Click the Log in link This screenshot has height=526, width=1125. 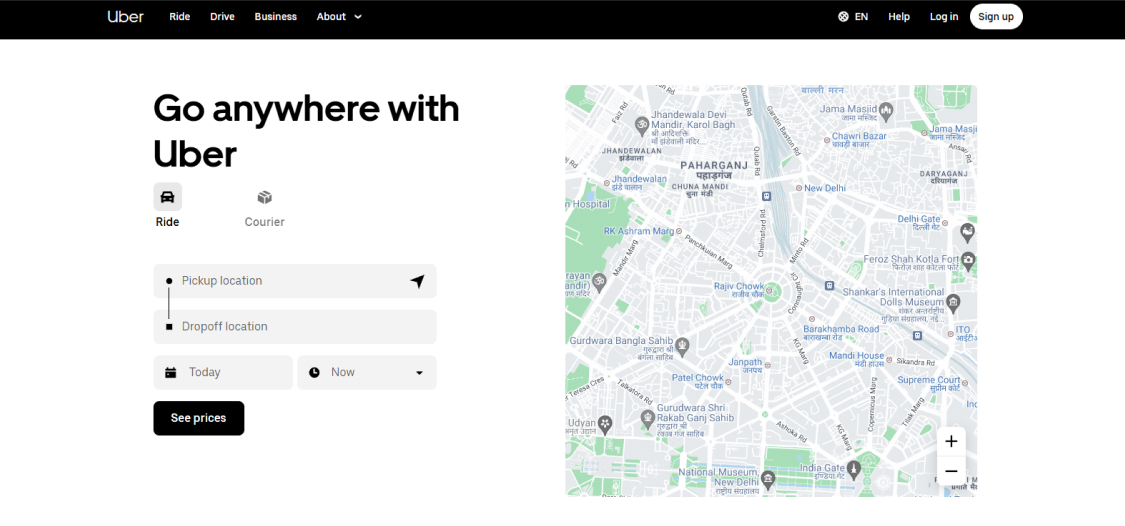[943, 17]
